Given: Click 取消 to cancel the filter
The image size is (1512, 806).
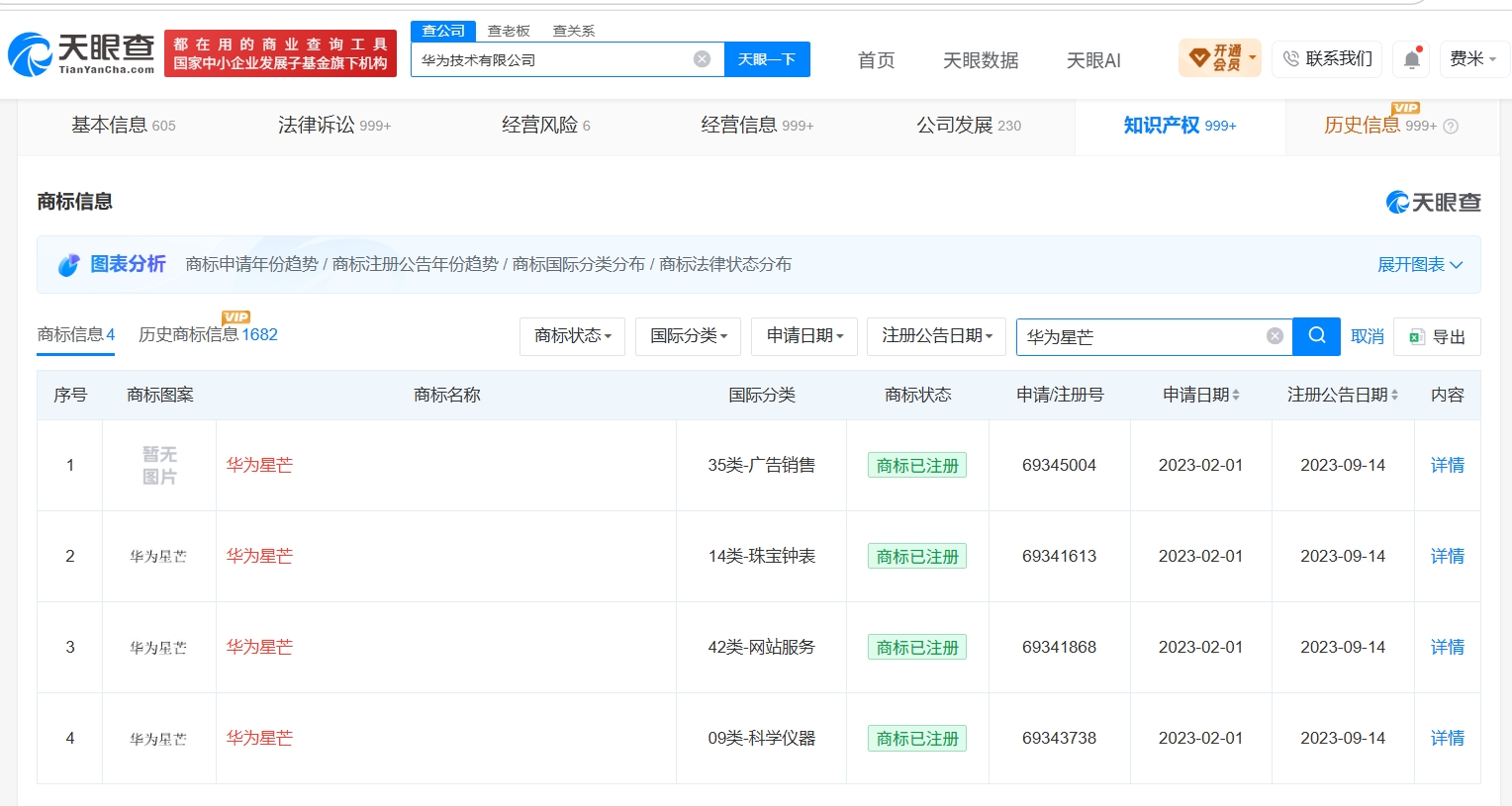Looking at the screenshot, I should point(1368,337).
